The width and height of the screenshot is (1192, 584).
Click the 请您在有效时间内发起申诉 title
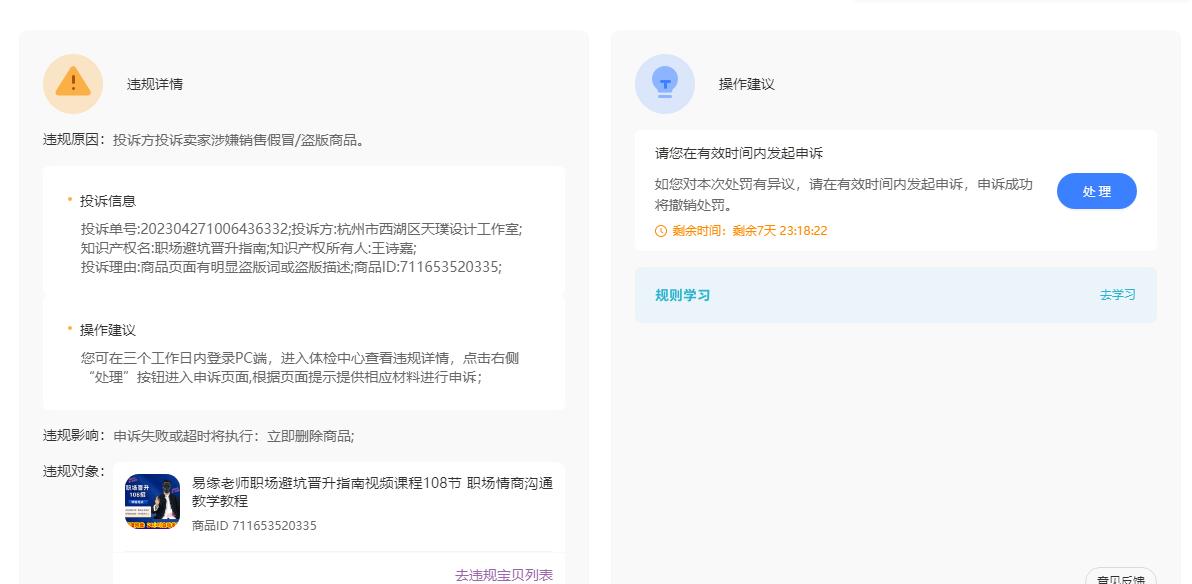(738, 154)
